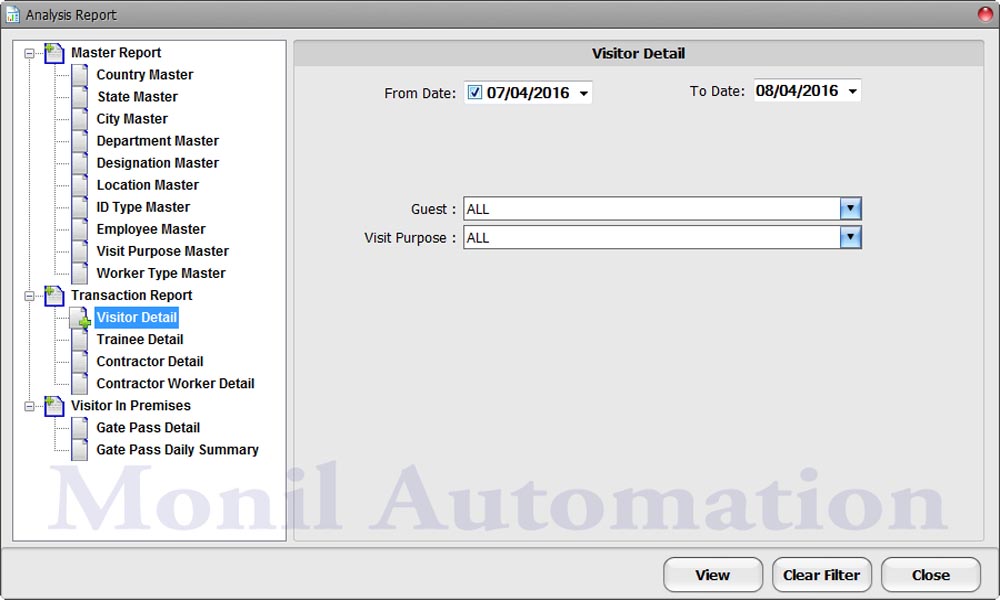Click the To Date value 08/04/2016
The height and width of the screenshot is (600, 1000).
pyautogui.click(x=797, y=91)
